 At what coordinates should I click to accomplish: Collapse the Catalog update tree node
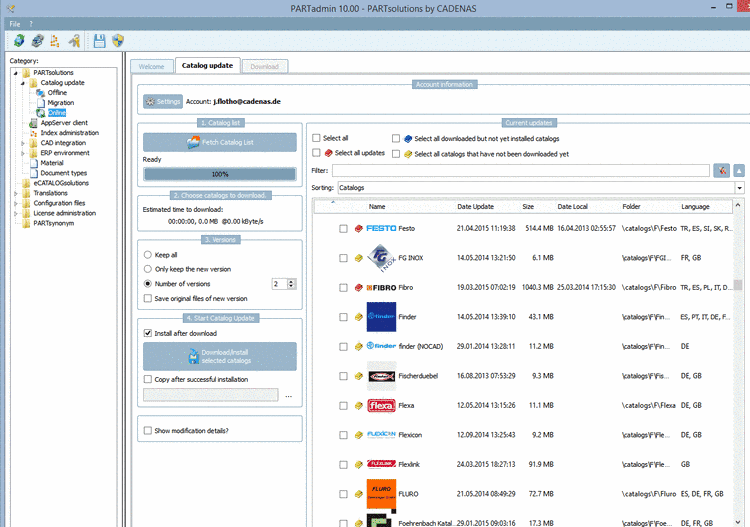(x=22, y=83)
